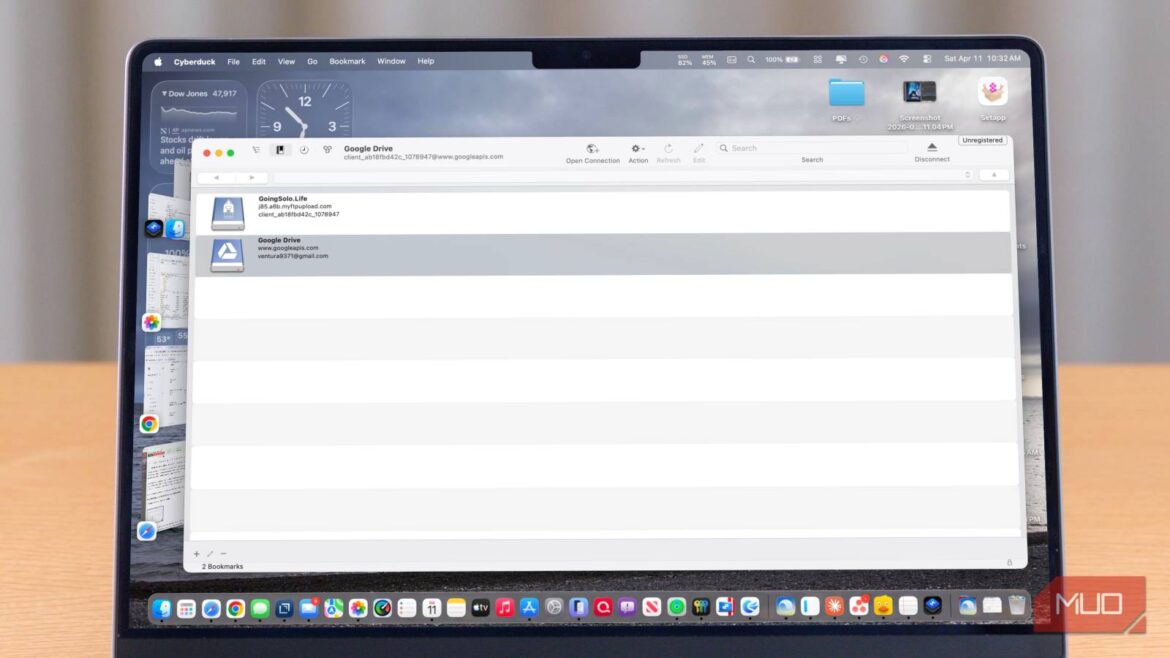This screenshot has width=1170, height=658.
Task: Add a new bookmark with the plus icon
Action: 196,553
